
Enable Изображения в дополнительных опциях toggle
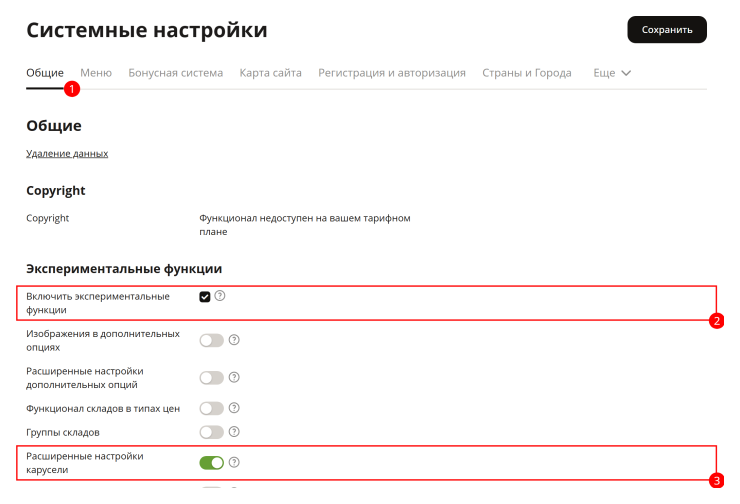coord(211,340)
